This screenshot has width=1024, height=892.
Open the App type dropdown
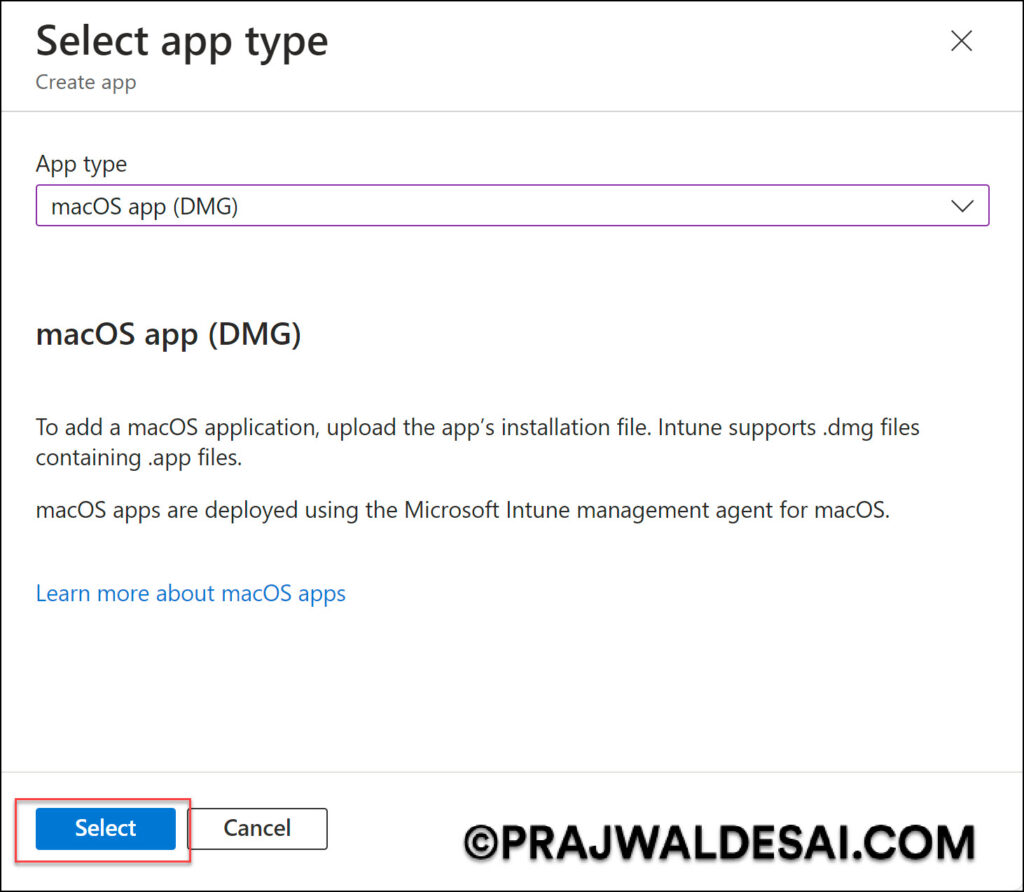[512, 206]
